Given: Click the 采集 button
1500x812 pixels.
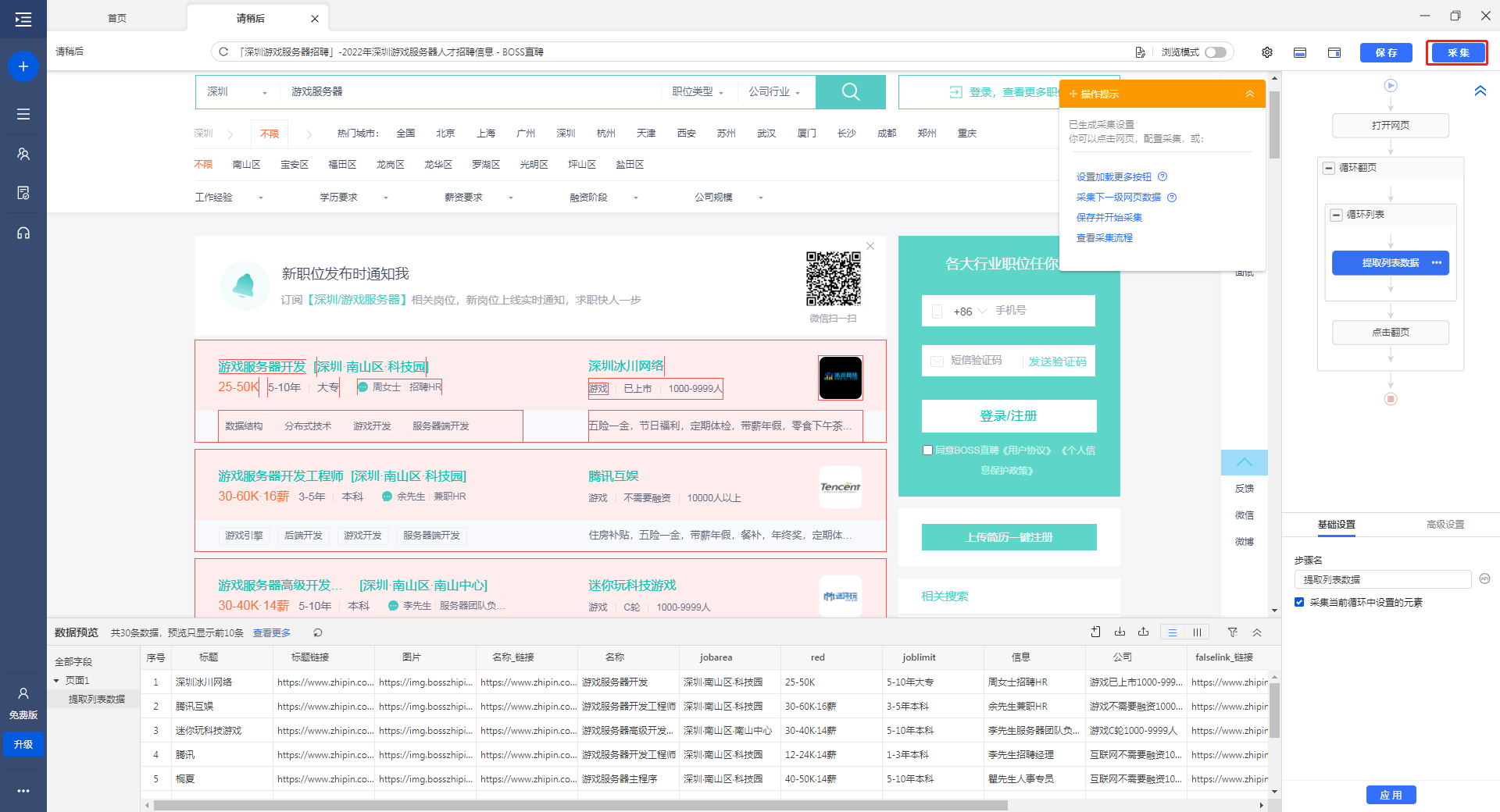Looking at the screenshot, I should coord(1458,52).
